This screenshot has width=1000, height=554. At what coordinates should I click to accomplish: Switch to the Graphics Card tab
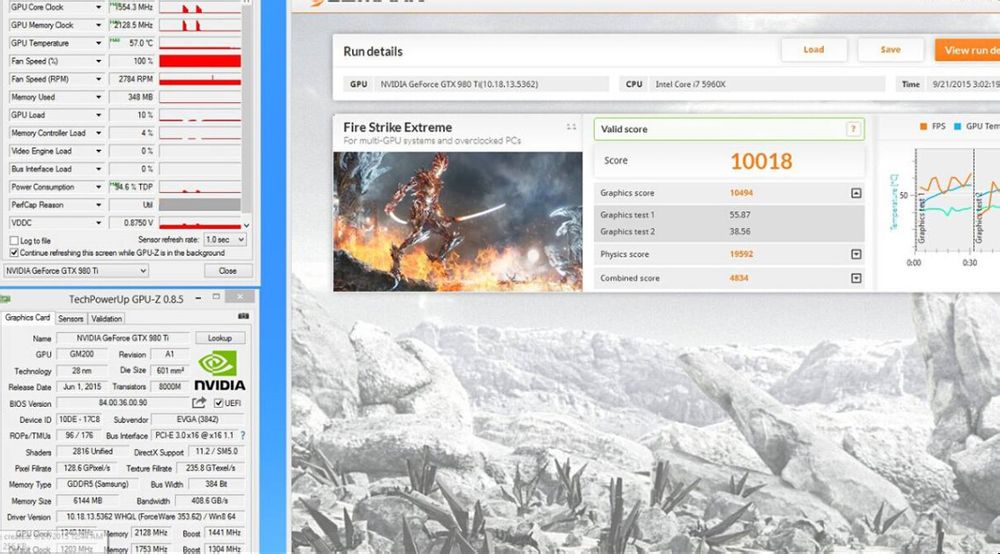pos(27,317)
